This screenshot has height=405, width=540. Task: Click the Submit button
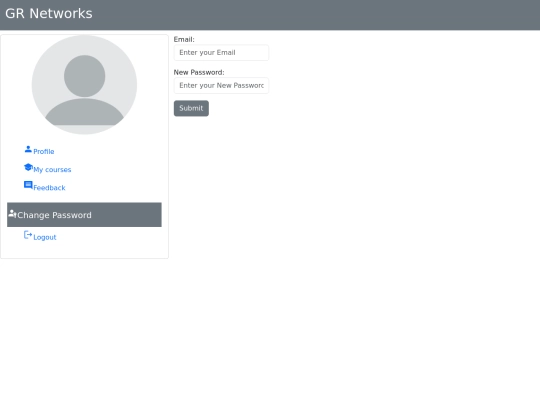(191, 108)
